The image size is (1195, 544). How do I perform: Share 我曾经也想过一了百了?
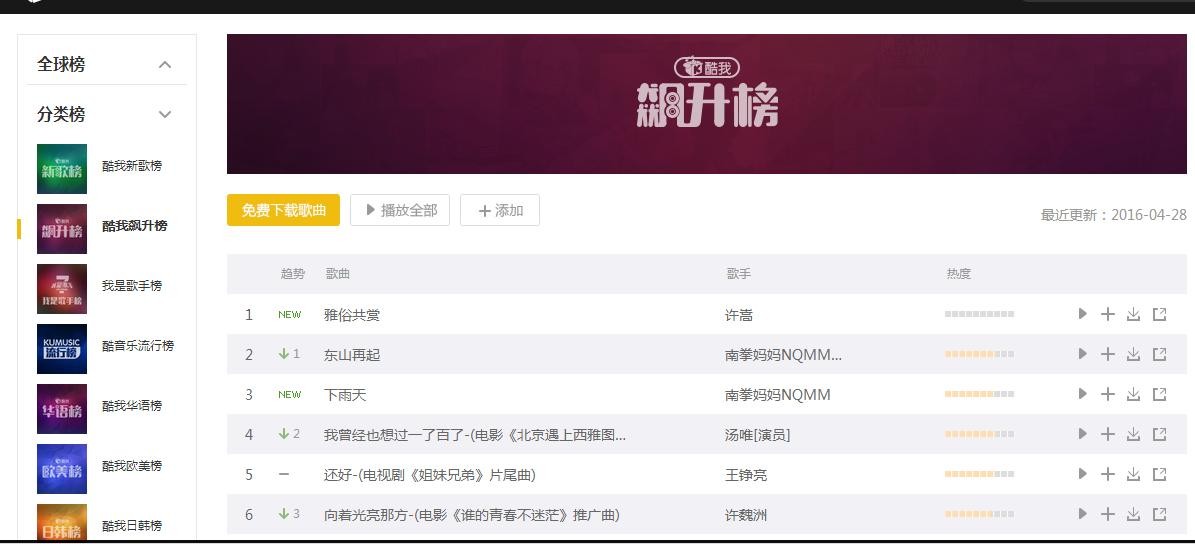(1159, 434)
